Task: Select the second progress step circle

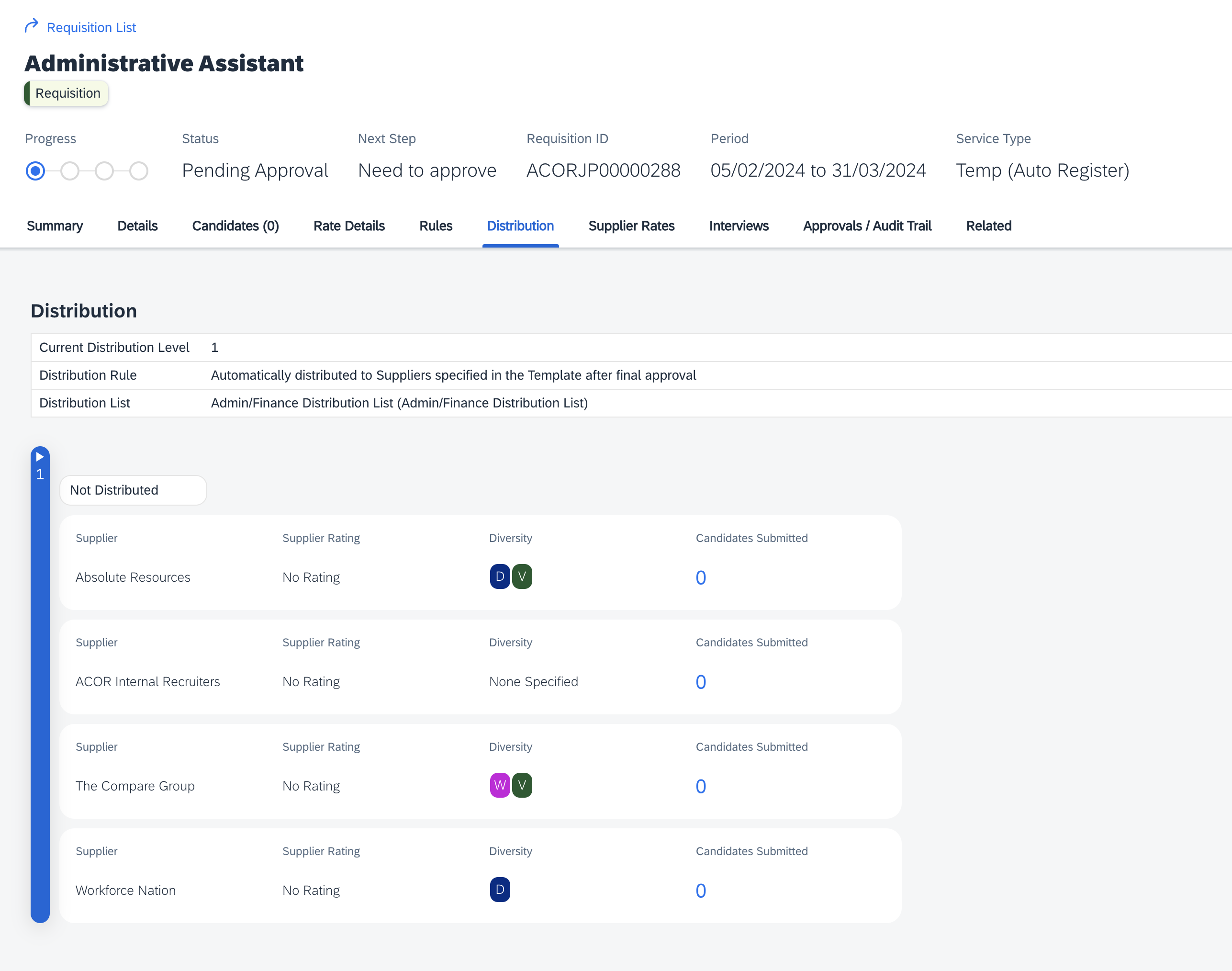Action: pos(70,170)
